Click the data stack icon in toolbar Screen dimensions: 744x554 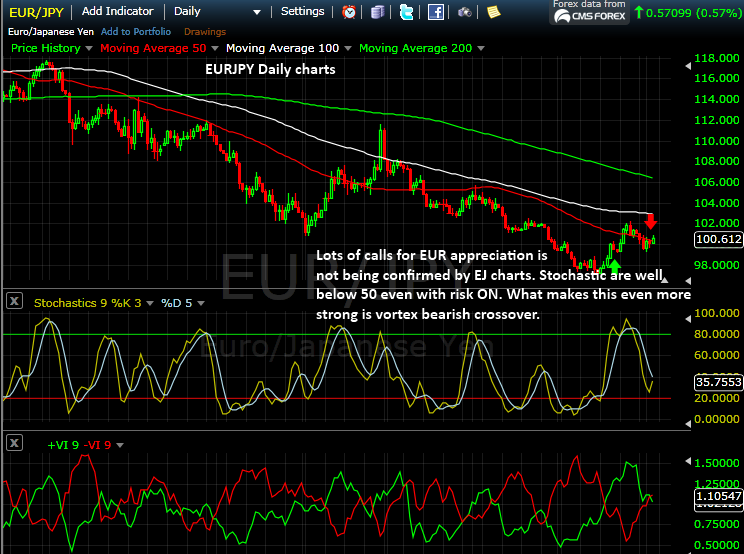click(x=377, y=12)
